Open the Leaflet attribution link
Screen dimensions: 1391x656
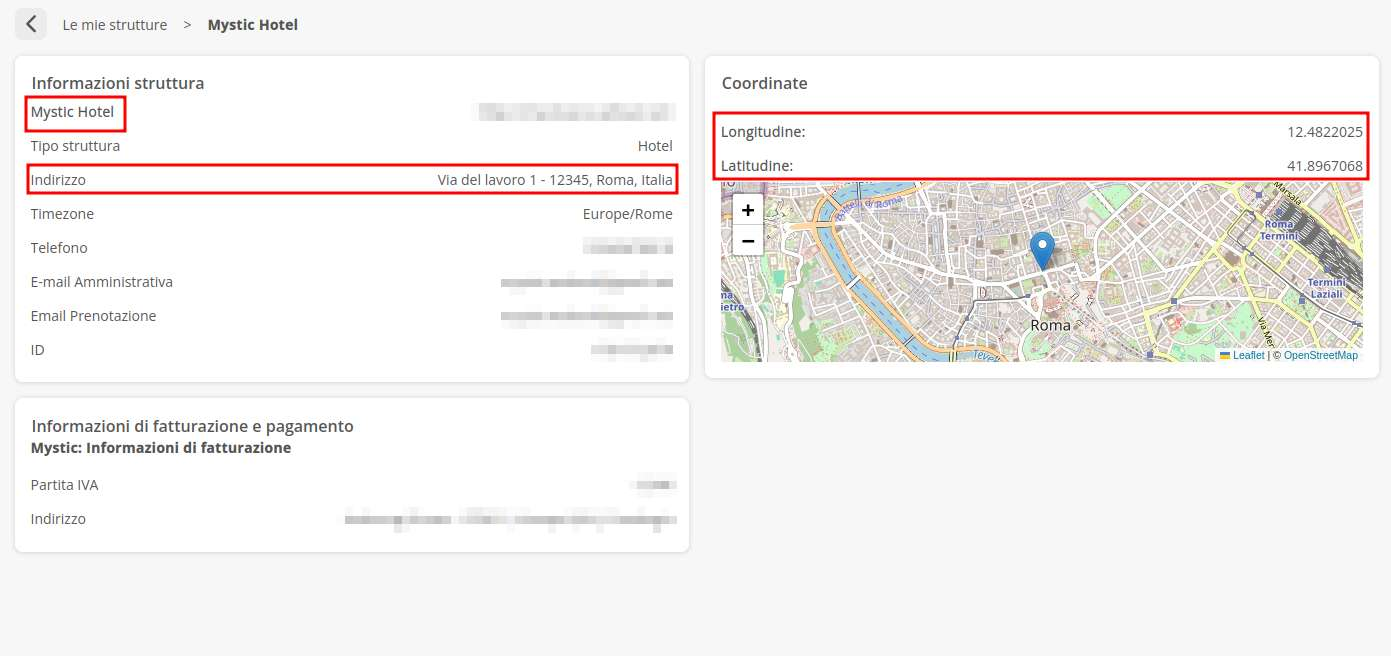[1248, 355]
